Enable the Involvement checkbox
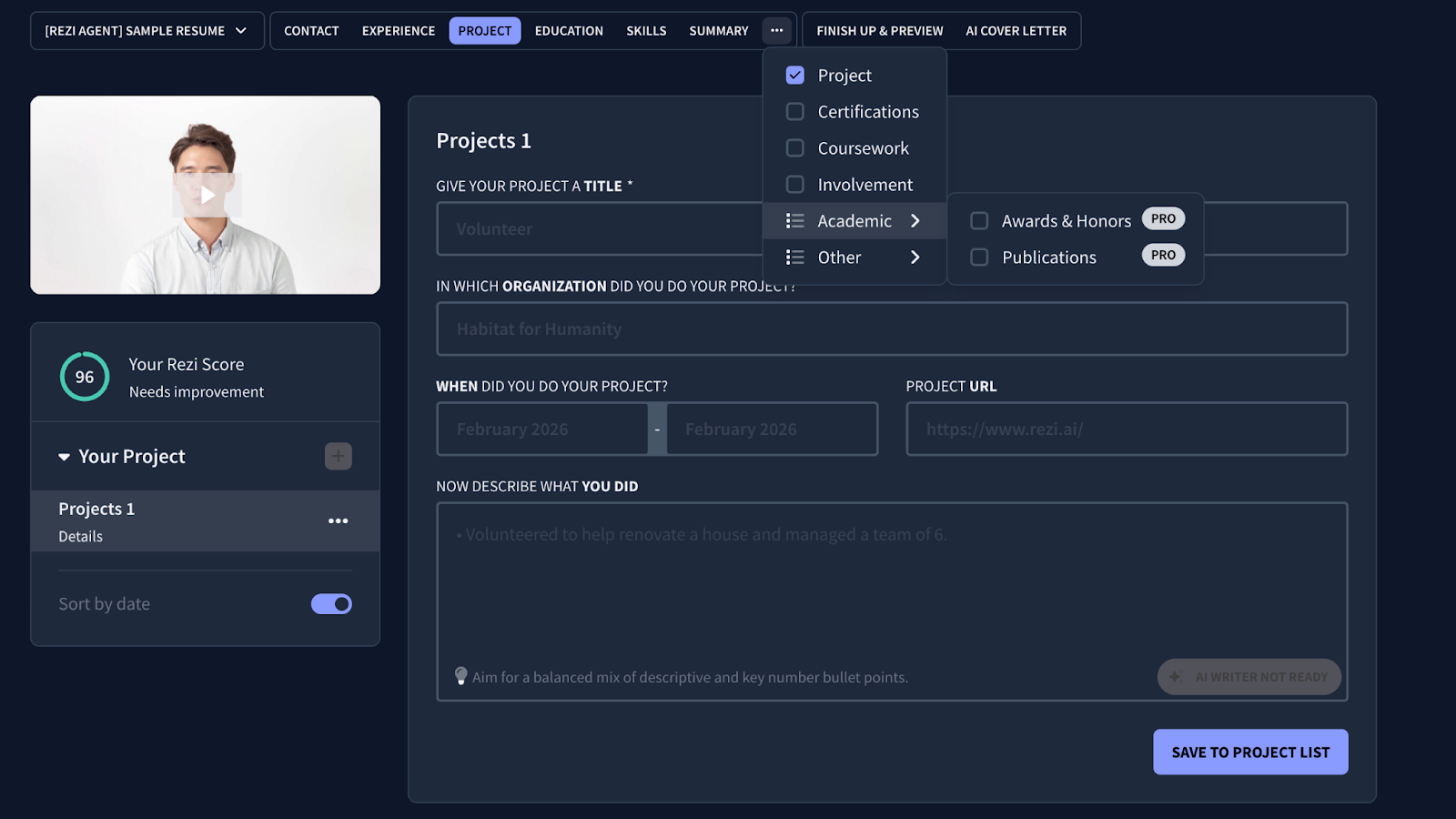The height and width of the screenshot is (819, 1456). click(x=794, y=185)
